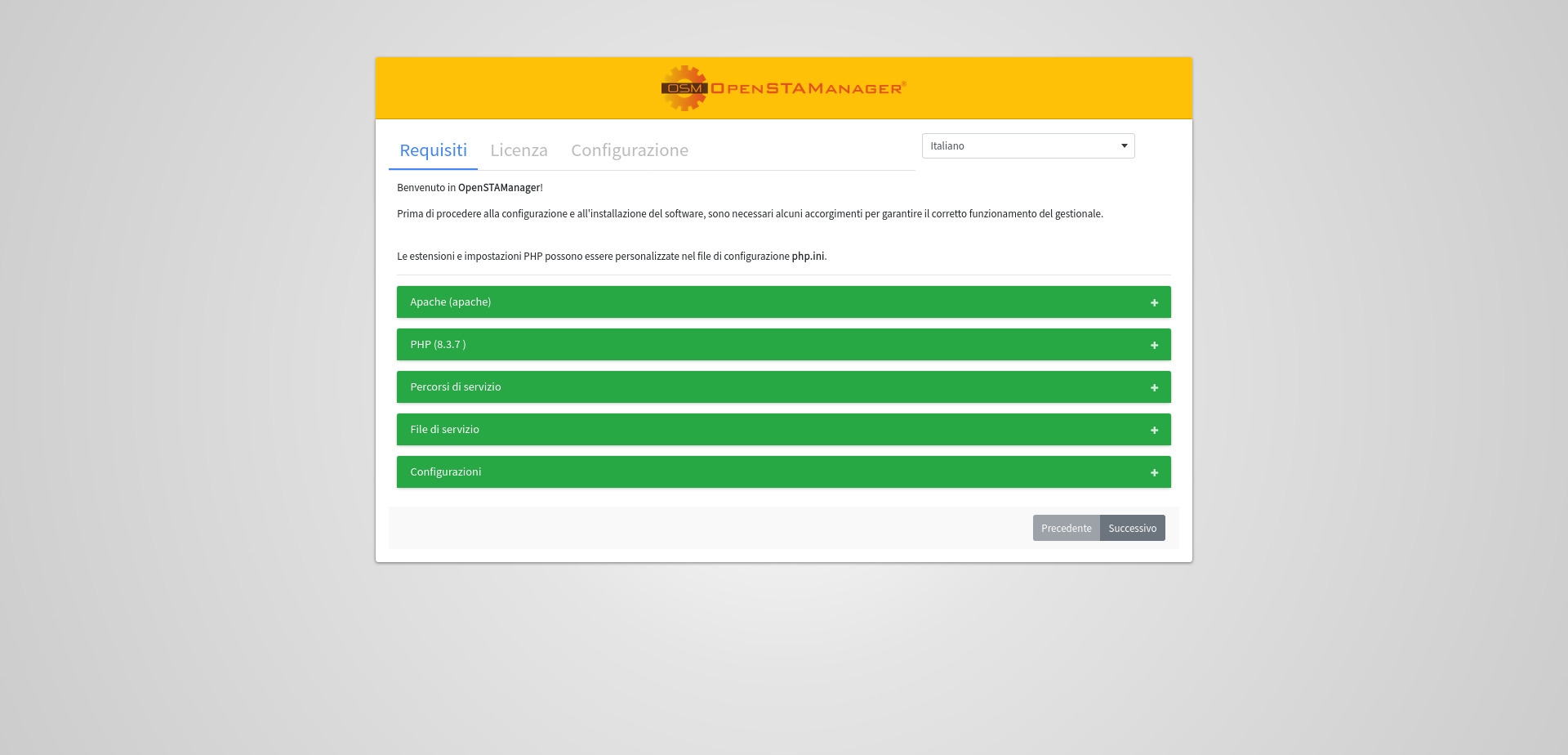Click the plus icon on Apache row
This screenshot has height=755, width=1568.
point(1154,303)
